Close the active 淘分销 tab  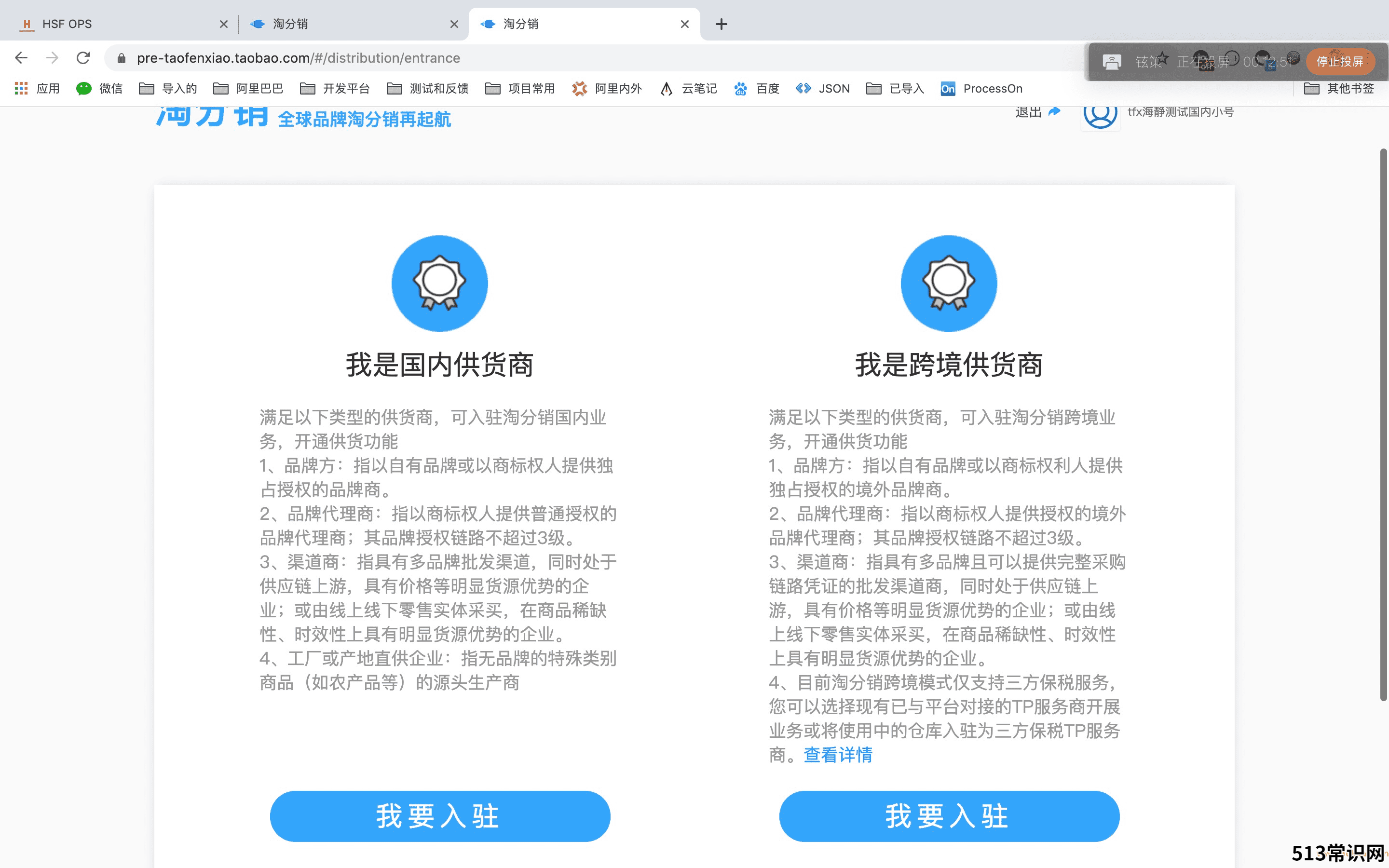tap(685, 24)
